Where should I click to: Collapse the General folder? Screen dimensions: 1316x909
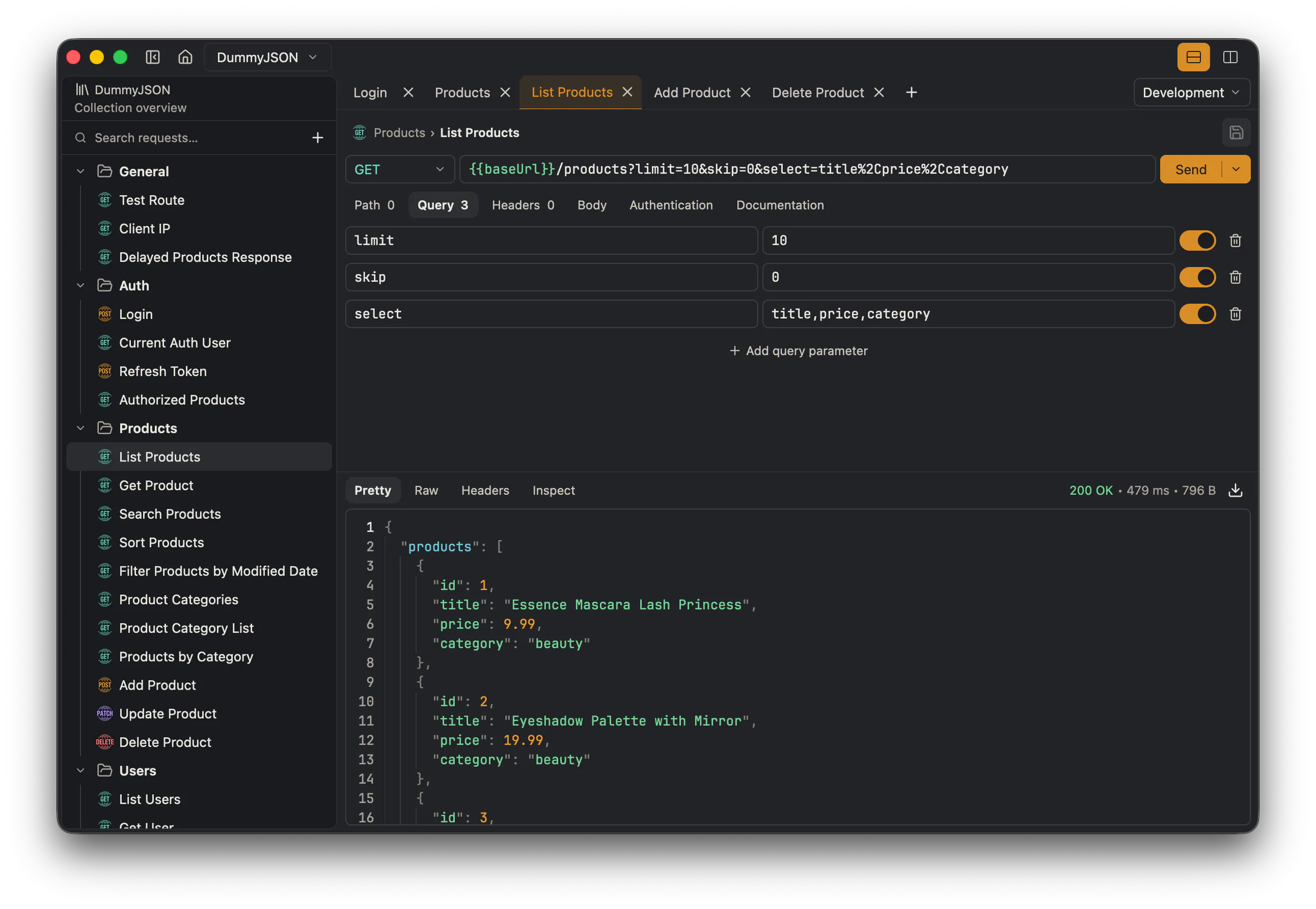(81, 171)
